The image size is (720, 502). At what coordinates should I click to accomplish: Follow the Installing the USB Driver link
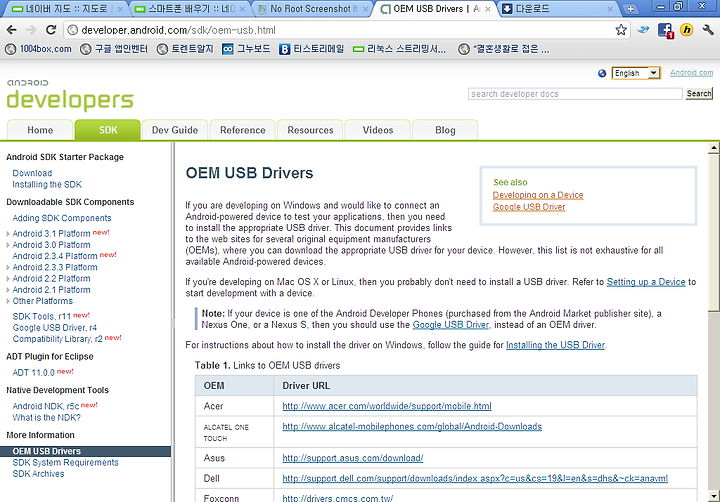pyautogui.click(x=555, y=345)
